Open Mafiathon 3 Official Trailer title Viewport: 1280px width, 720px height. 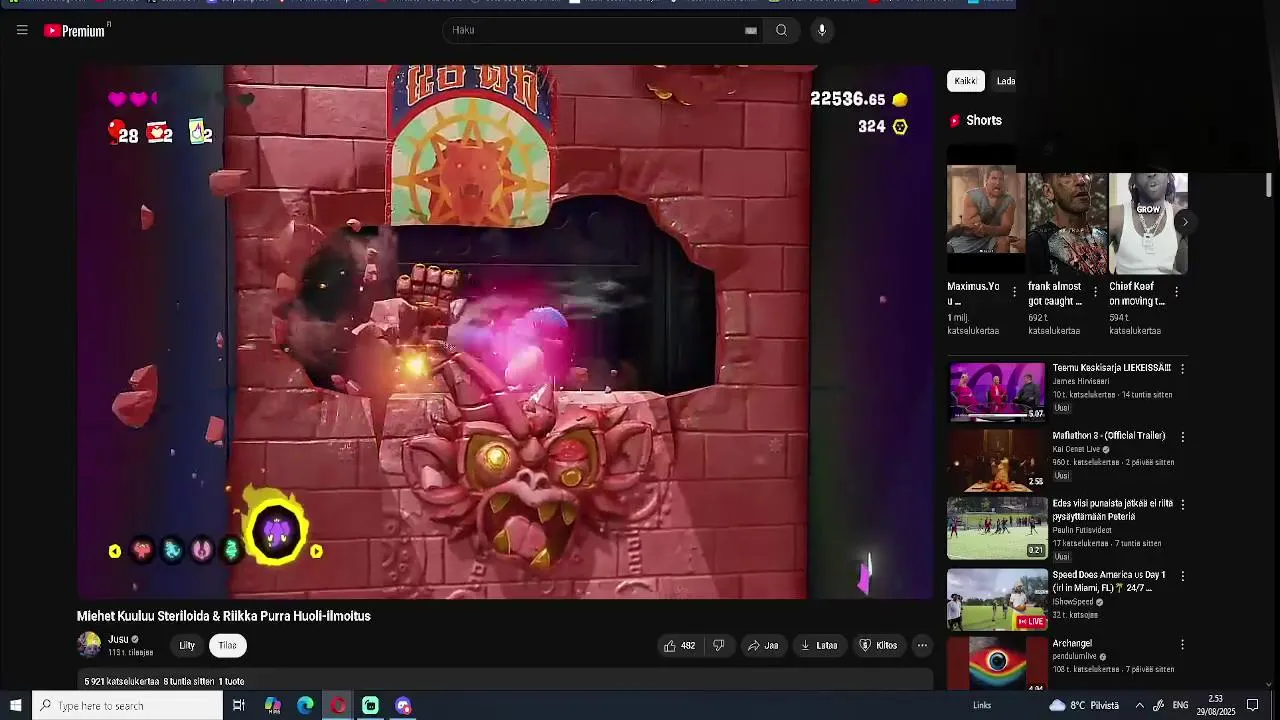[1108, 436]
